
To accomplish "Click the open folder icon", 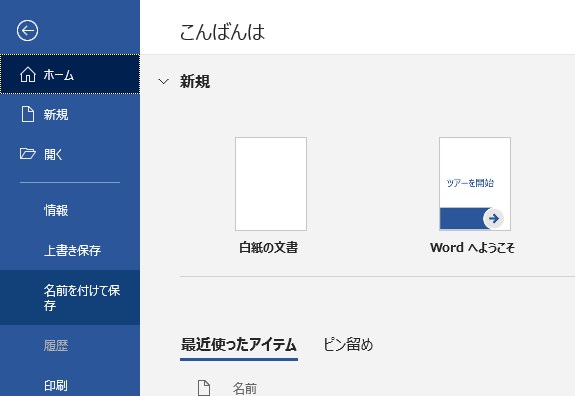I will click(28, 154).
